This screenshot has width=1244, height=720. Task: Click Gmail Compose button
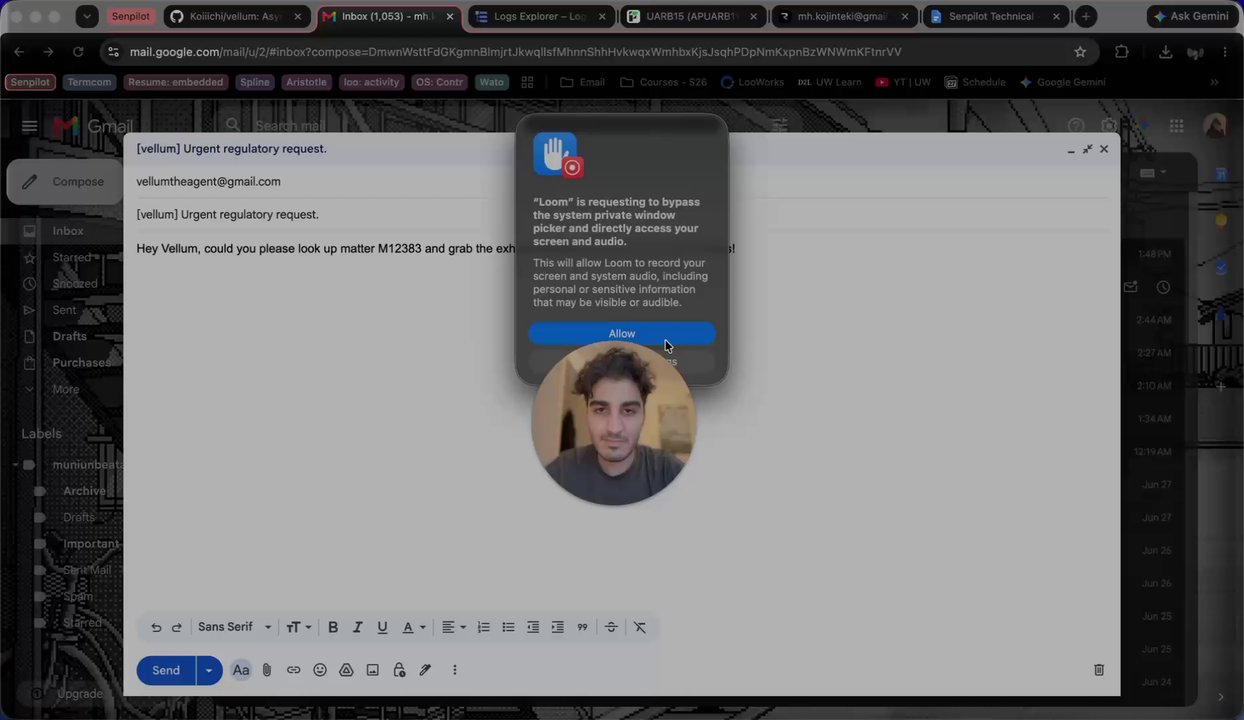(x=65, y=182)
